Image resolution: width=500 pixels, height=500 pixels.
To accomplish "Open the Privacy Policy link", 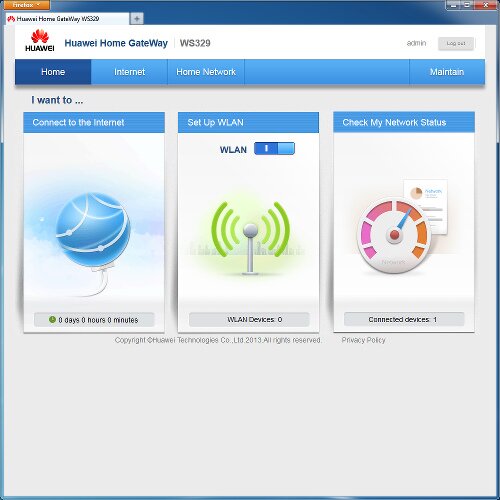I will (363, 340).
